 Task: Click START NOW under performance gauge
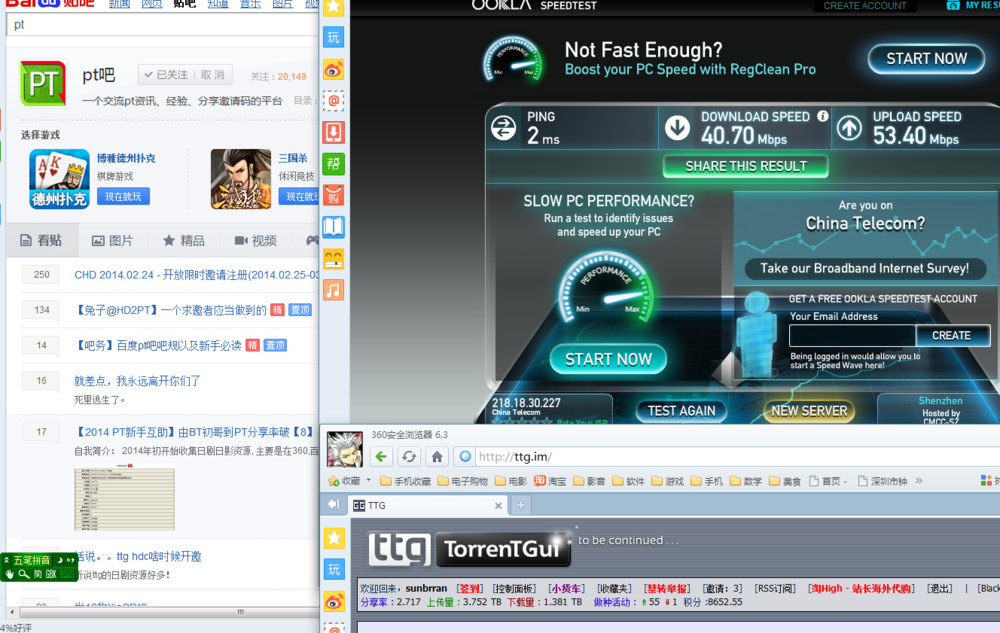[x=608, y=359]
